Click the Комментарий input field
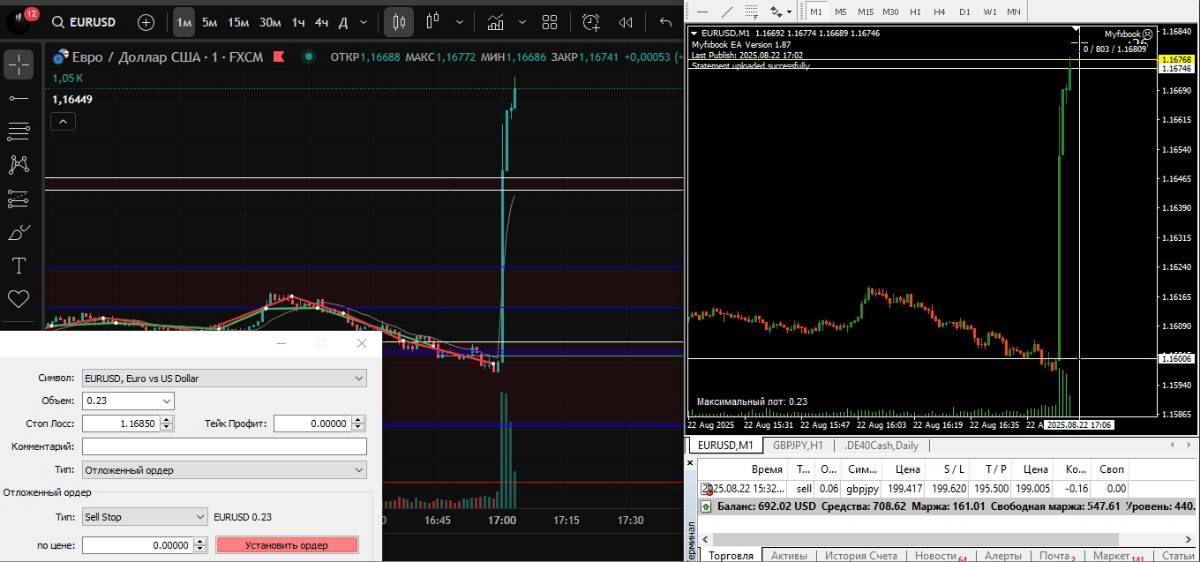 pos(224,447)
